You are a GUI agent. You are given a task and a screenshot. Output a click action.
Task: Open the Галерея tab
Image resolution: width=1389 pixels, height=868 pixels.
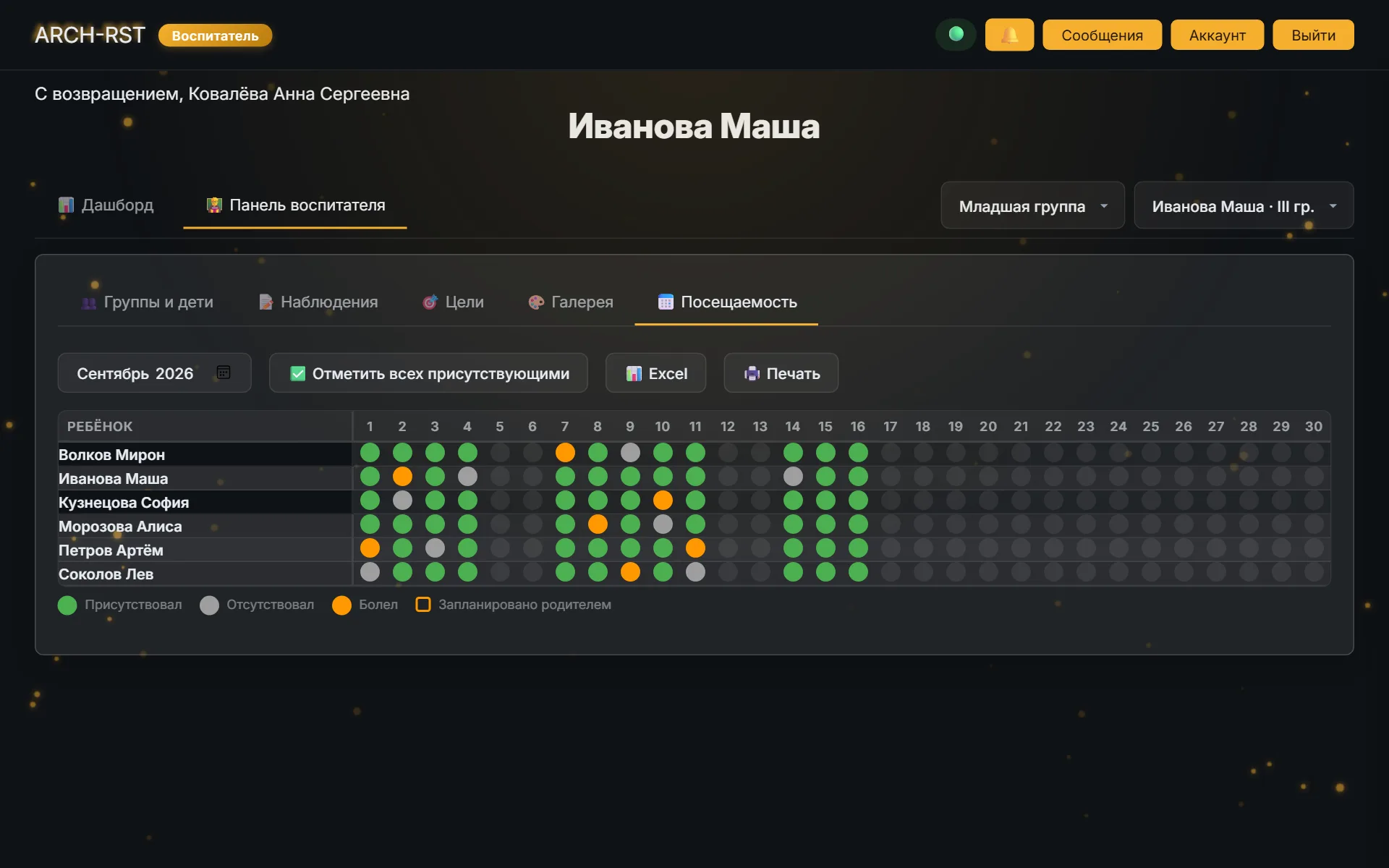tap(571, 302)
